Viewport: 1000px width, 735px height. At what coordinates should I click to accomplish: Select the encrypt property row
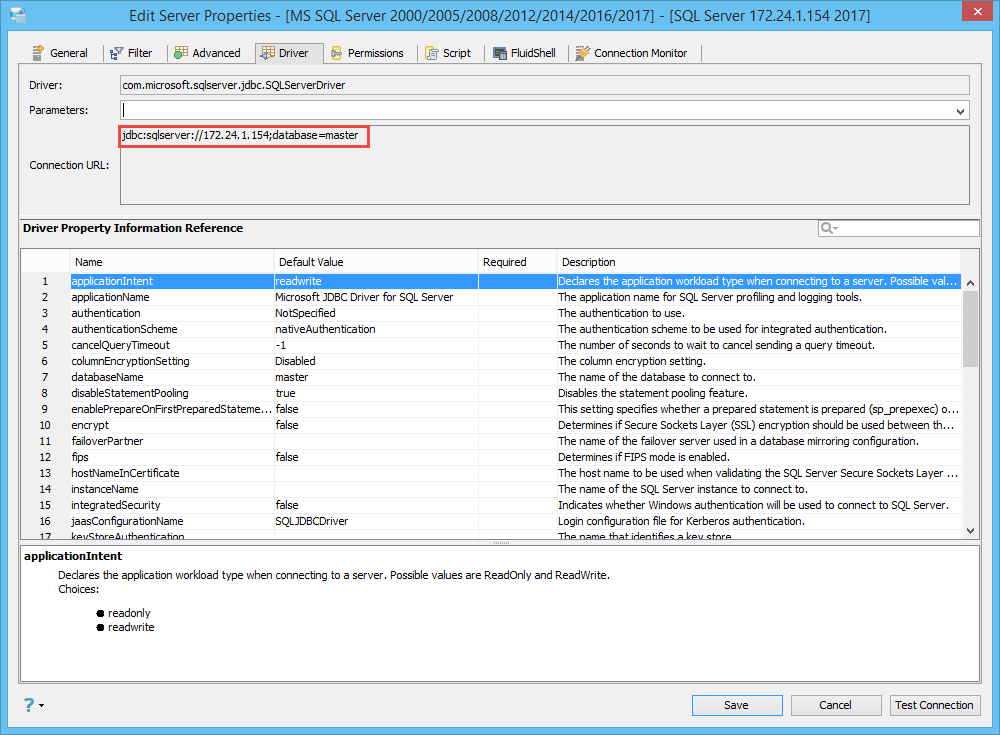pyautogui.click(x=491, y=425)
